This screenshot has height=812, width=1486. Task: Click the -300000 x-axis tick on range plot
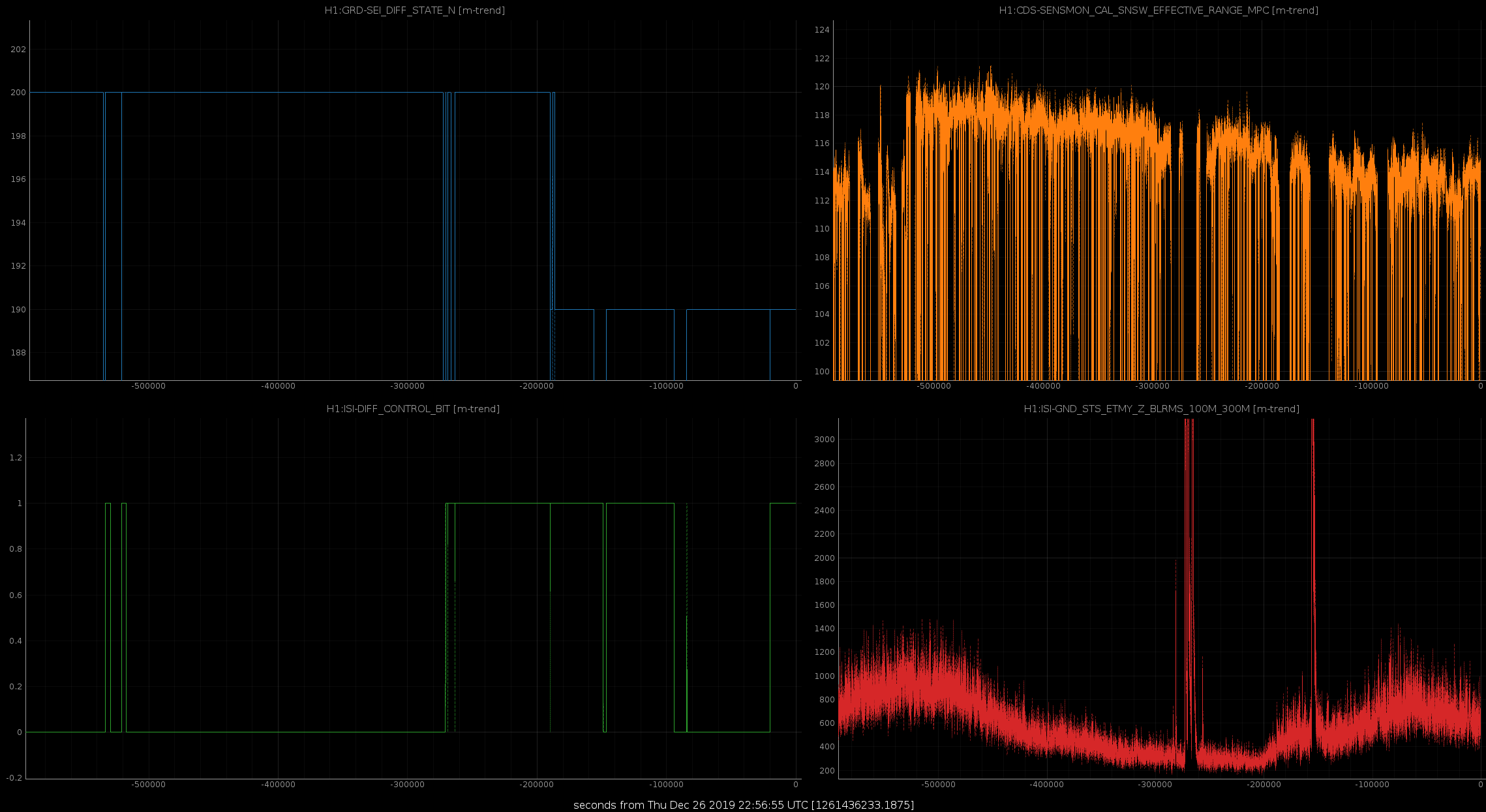pyautogui.click(x=1152, y=386)
